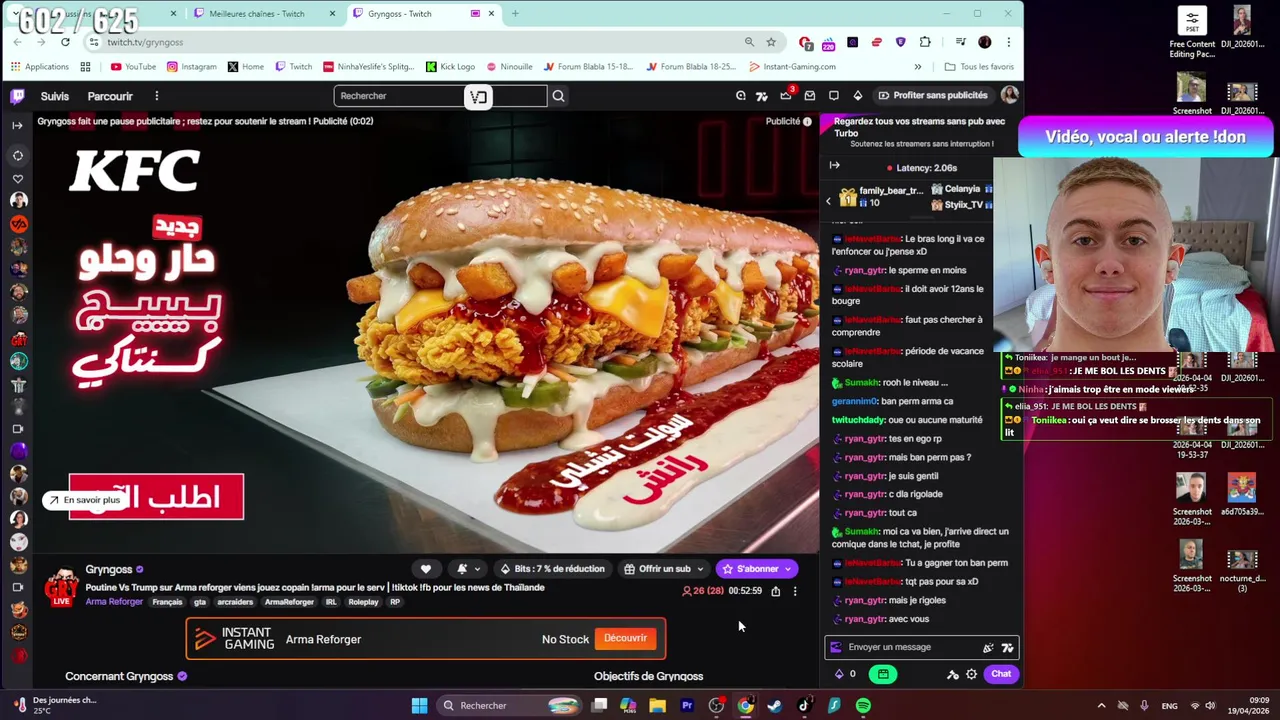Open chat settings gear icon
The height and width of the screenshot is (720, 1280).
[x=971, y=674]
